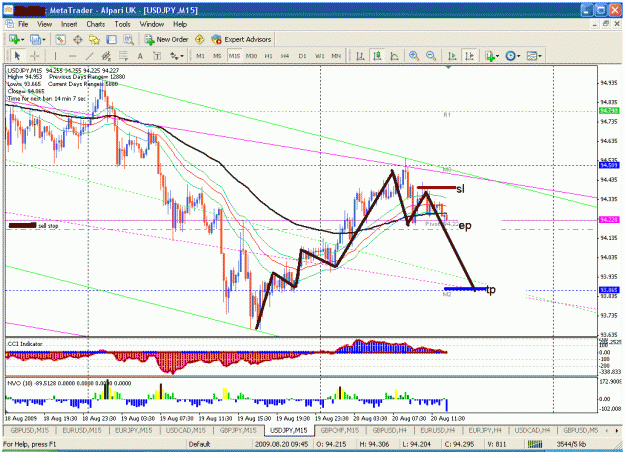Click the New Order button
The width and height of the screenshot is (625, 452).
pyautogui.click(x=166, y=39)
